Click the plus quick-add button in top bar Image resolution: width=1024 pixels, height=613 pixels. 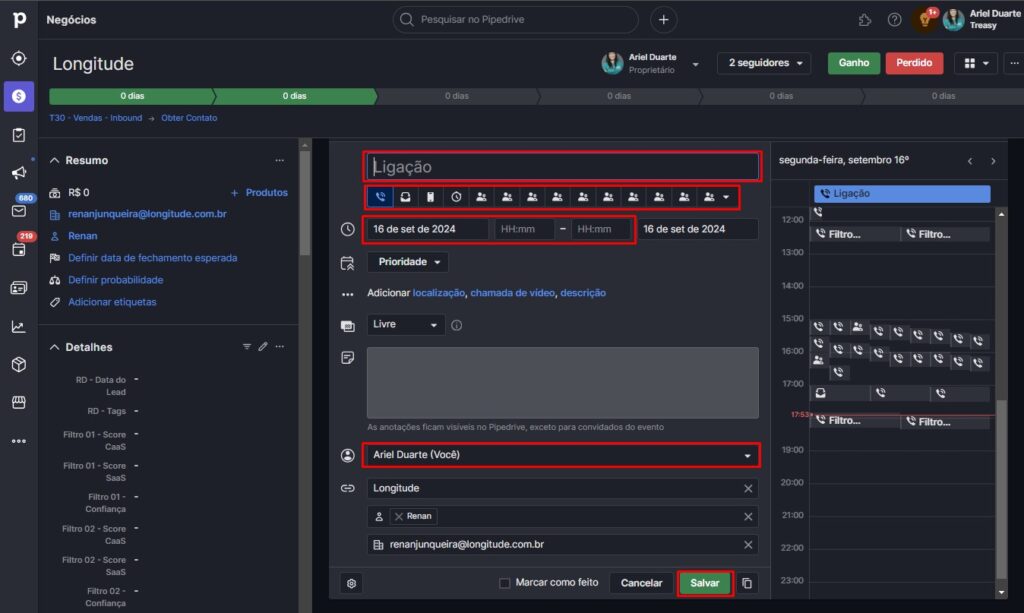coord(663,20)
